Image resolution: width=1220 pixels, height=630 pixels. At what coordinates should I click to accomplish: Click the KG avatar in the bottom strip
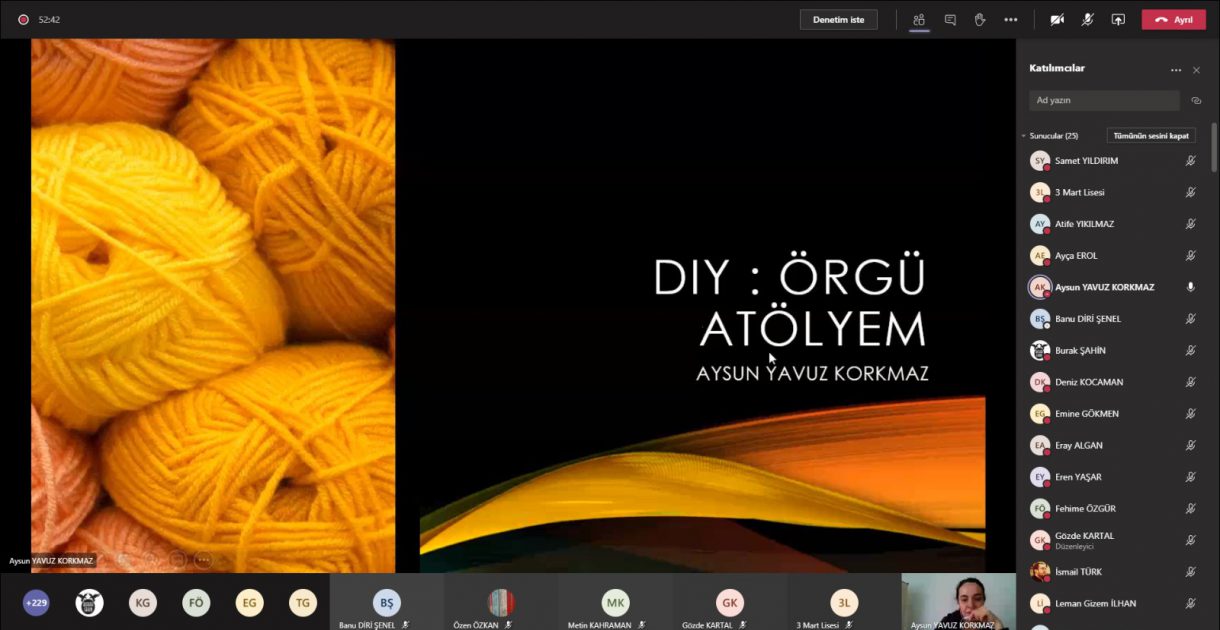click(x=143, y=602)
